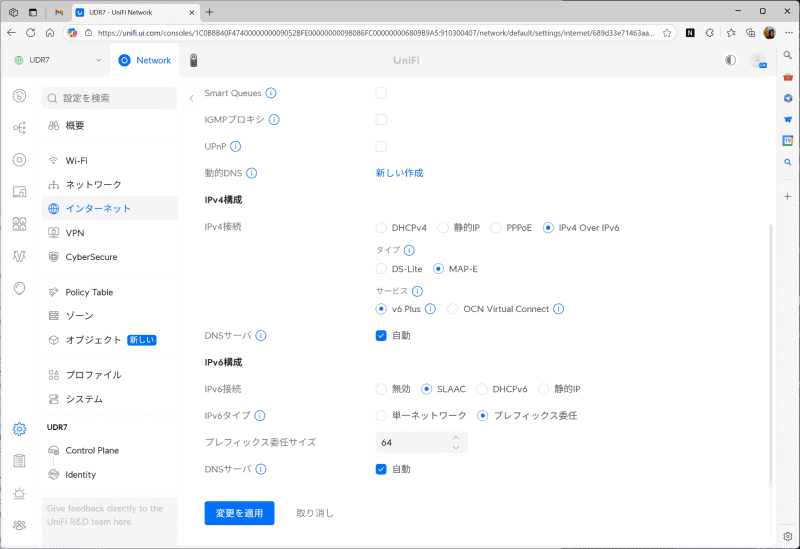
Task: Click the IPv4 DNSサーバ info icon
Action: [x=261, y=336]
